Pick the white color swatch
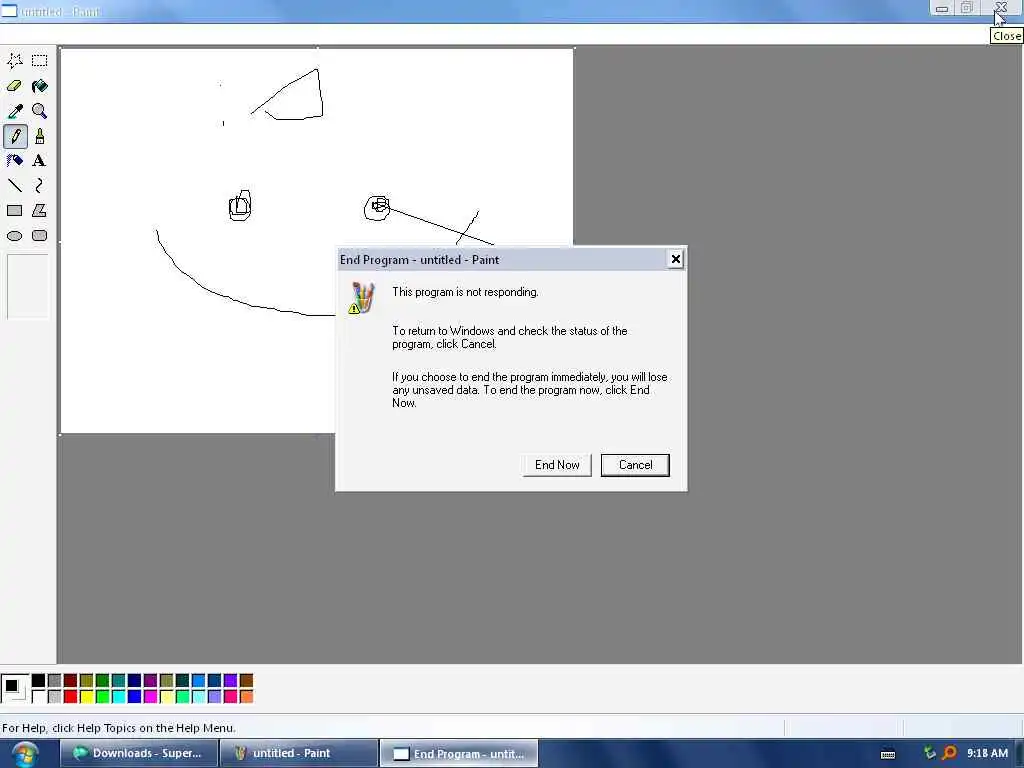The image size is (1024, 768). pyautogui.click(x=39, y=697)
